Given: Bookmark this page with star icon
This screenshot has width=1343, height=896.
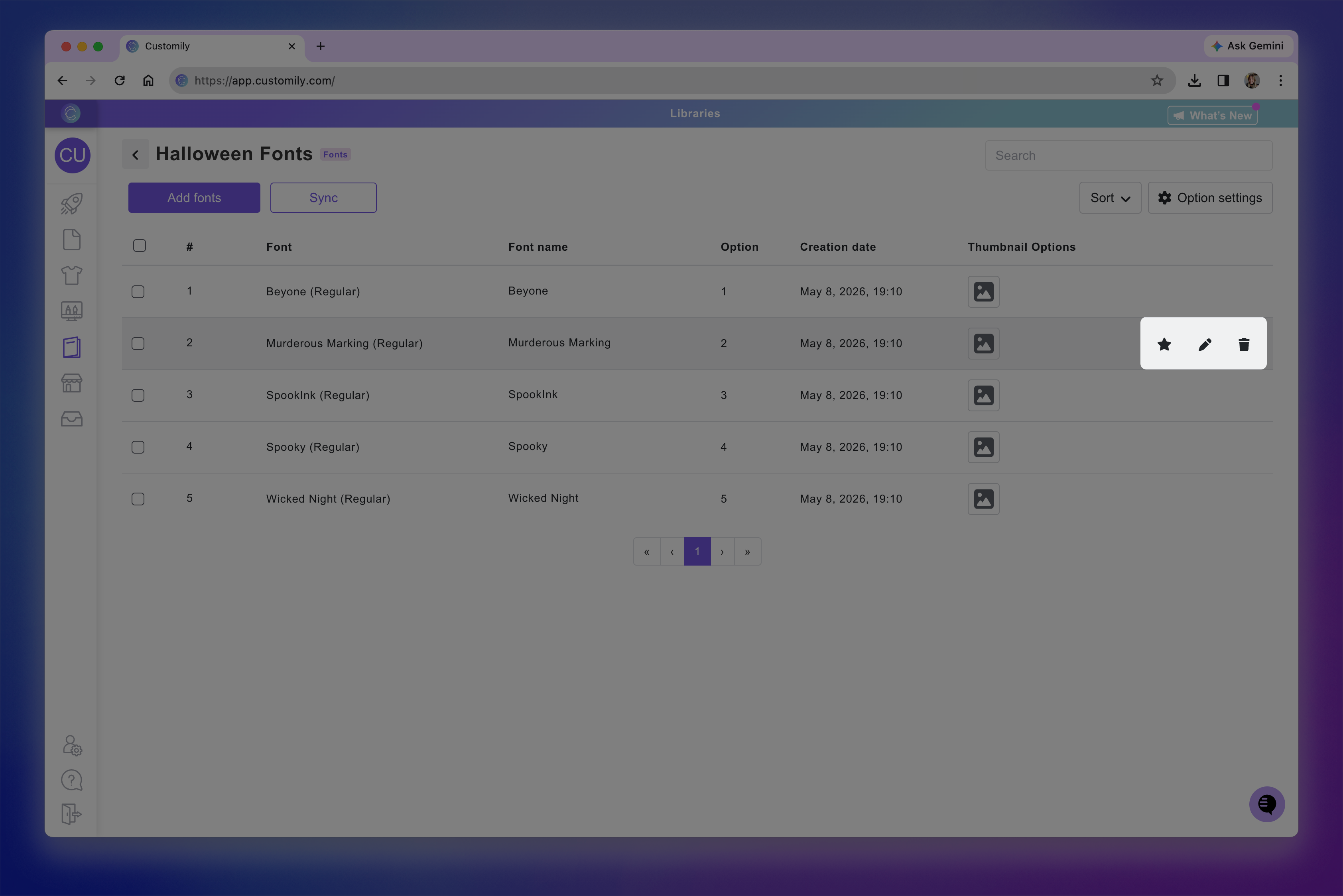Looking at the screenshot, I should click(x=1157, y=81).
